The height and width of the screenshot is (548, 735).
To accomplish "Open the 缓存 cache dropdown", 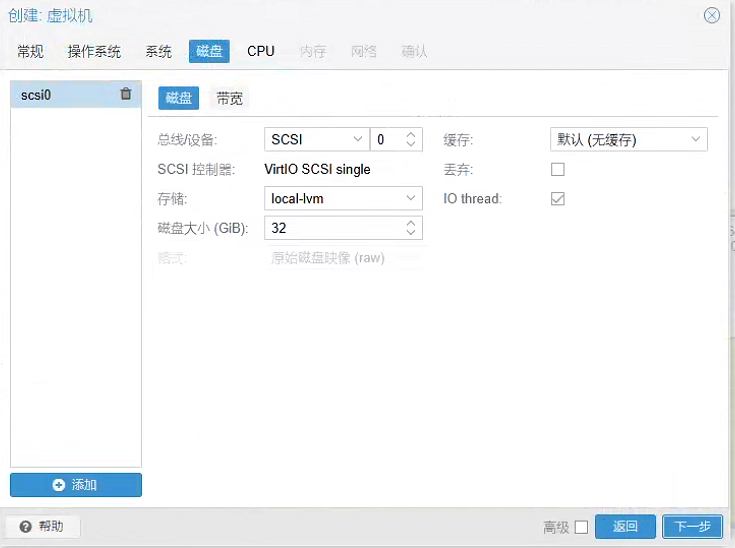I will tap(696, 139).
